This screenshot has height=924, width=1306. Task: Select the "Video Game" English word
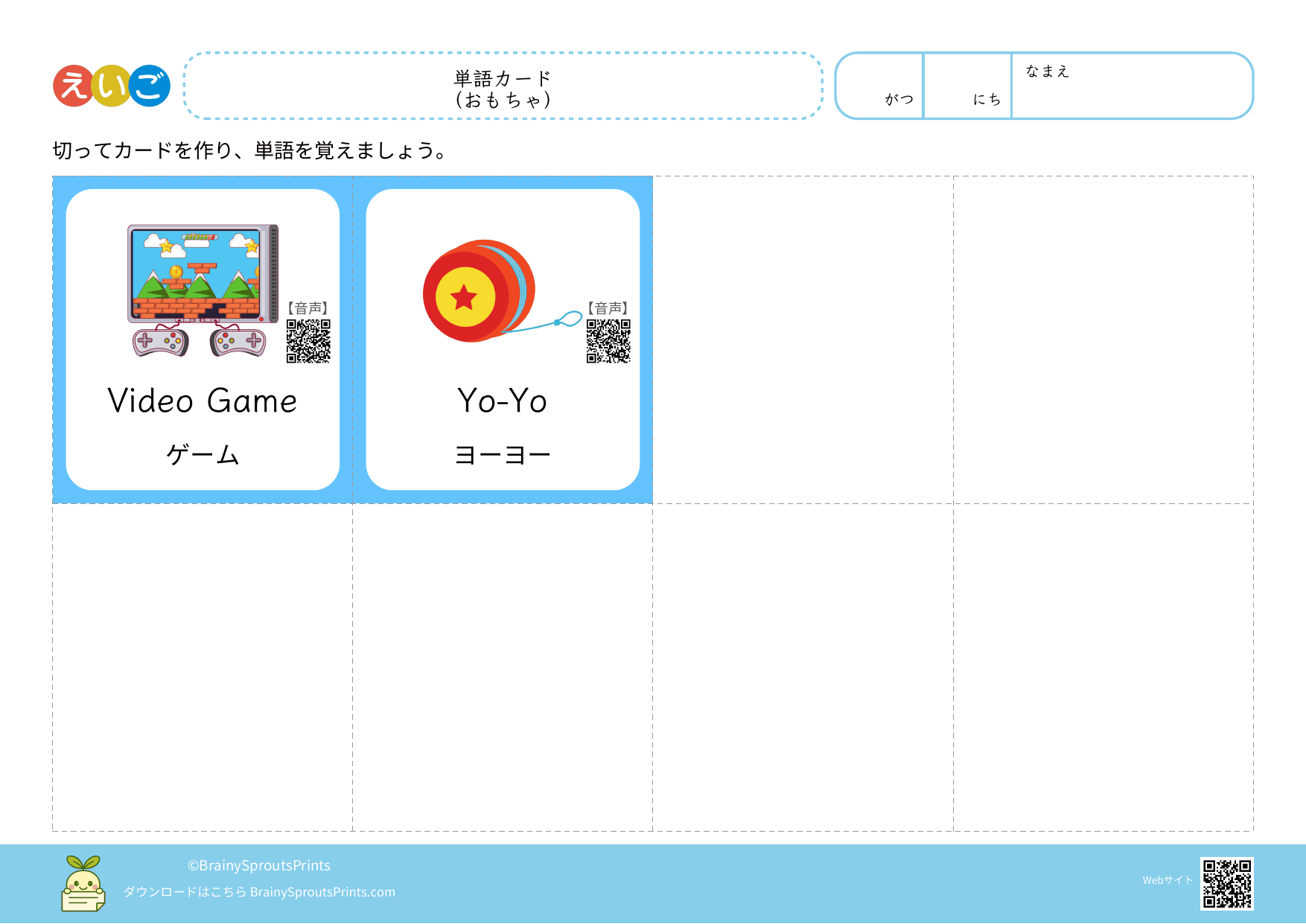click(203, 401)
